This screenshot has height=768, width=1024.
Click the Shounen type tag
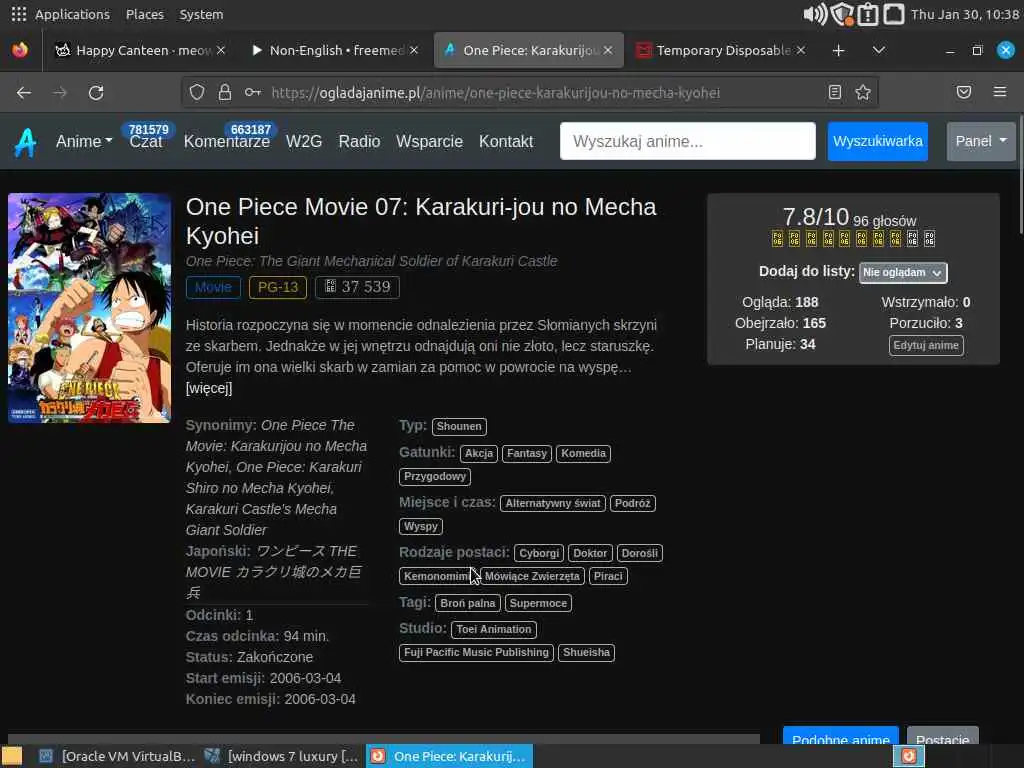click(x=459, y=426)
